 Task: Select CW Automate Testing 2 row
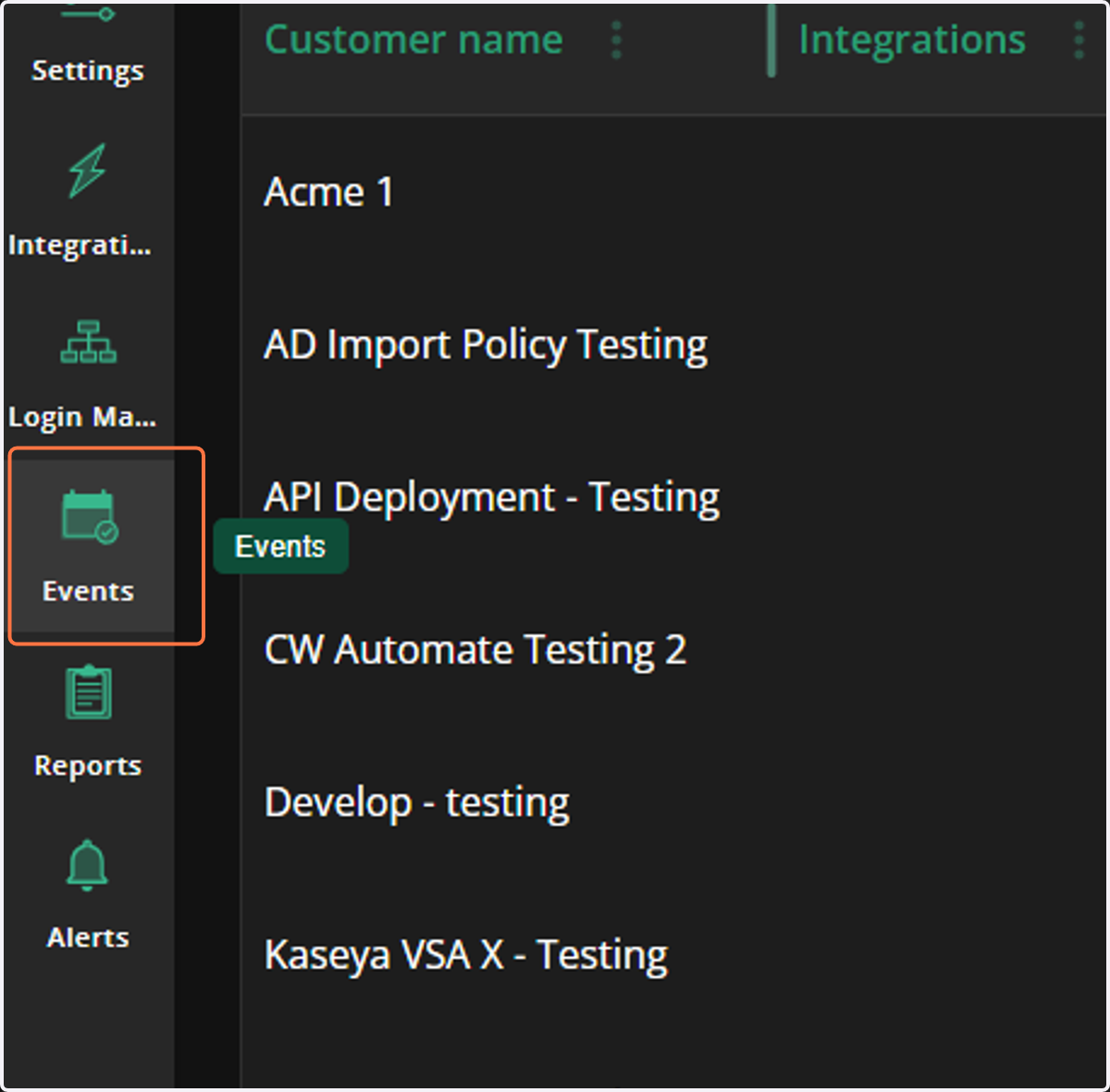pos(673,650)
